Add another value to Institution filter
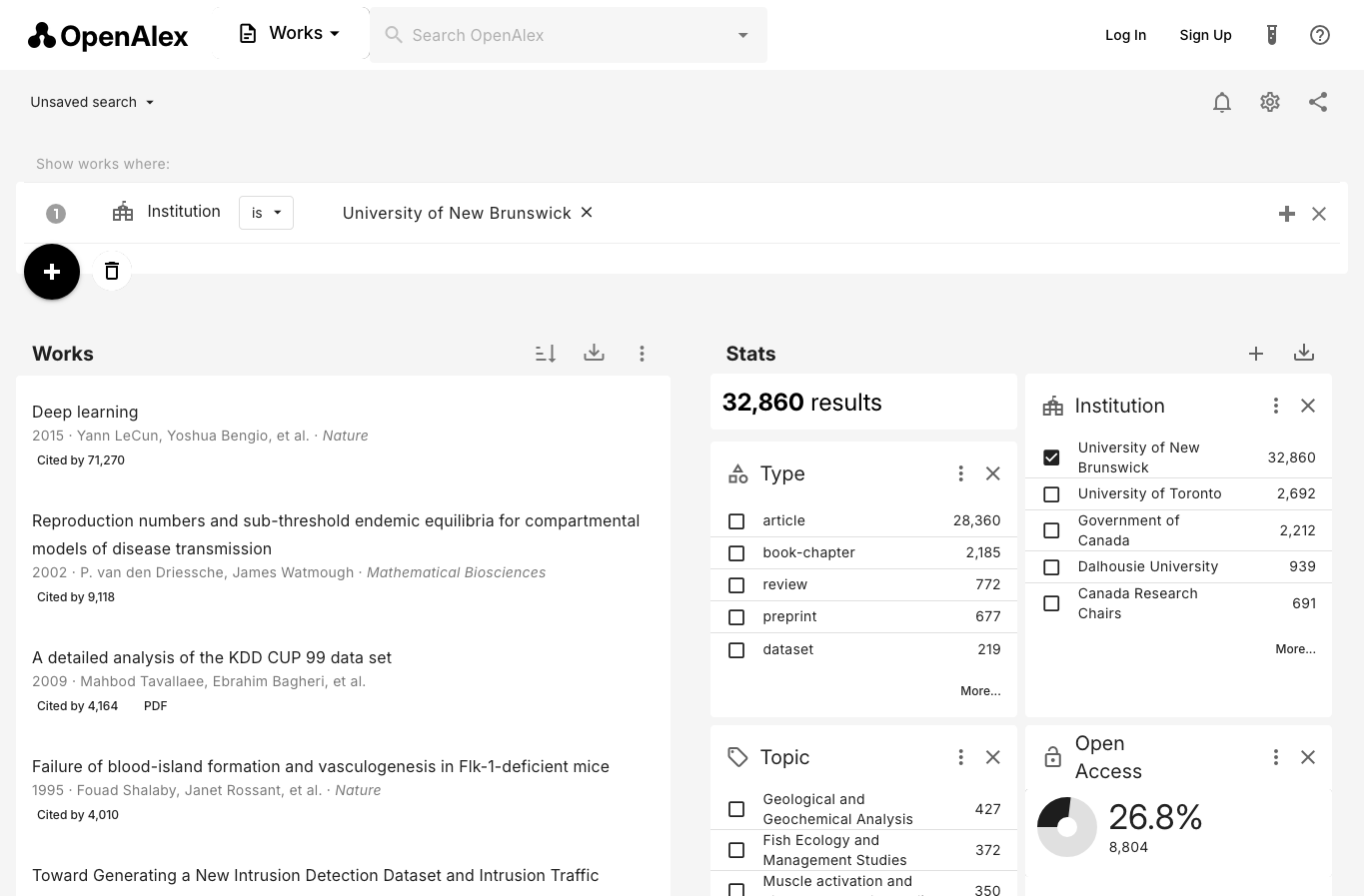Screen dimensions: 1364x896 pyautogui.click(x=1287, y=214)
